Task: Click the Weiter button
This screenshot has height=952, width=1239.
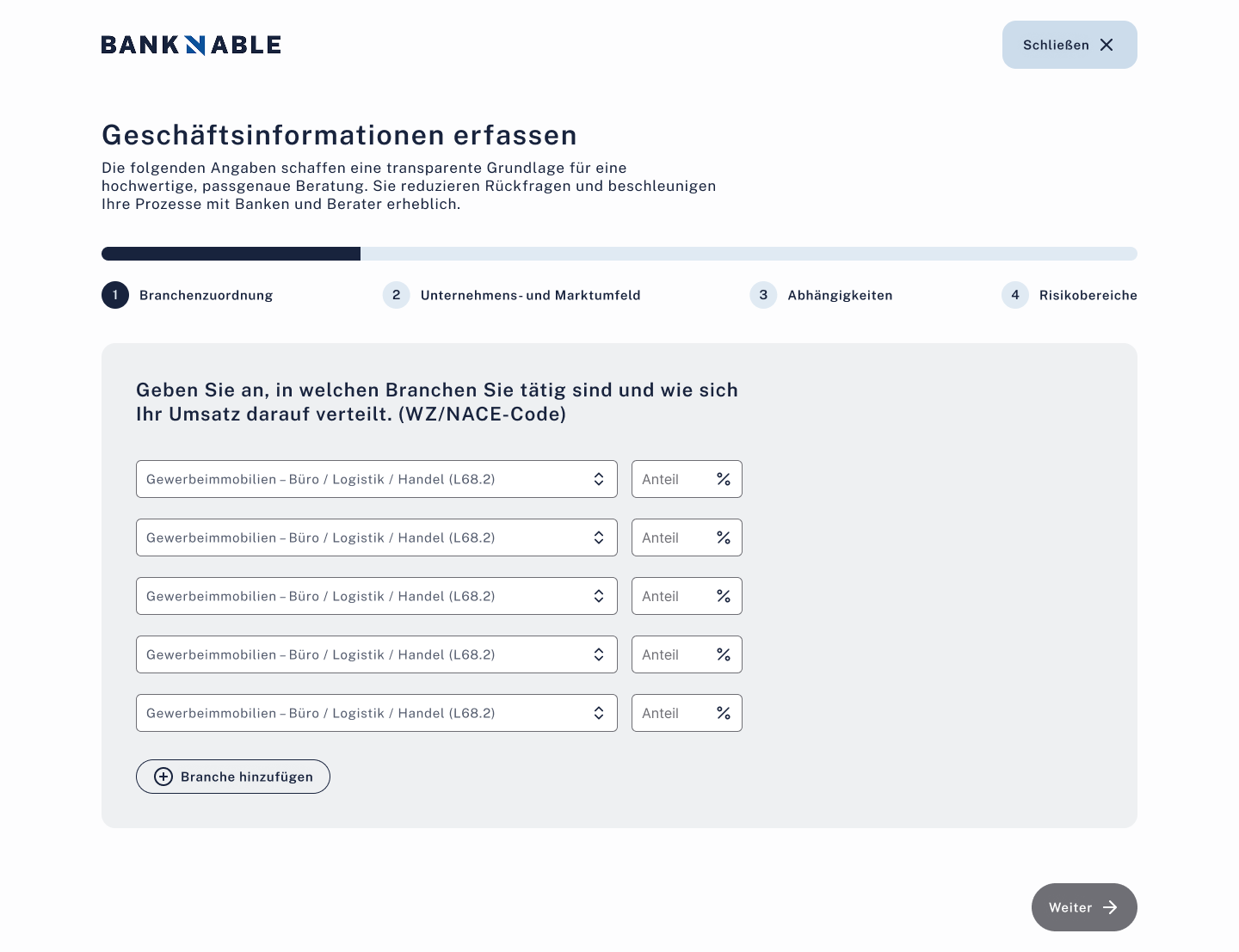Action: [1083, 907]
